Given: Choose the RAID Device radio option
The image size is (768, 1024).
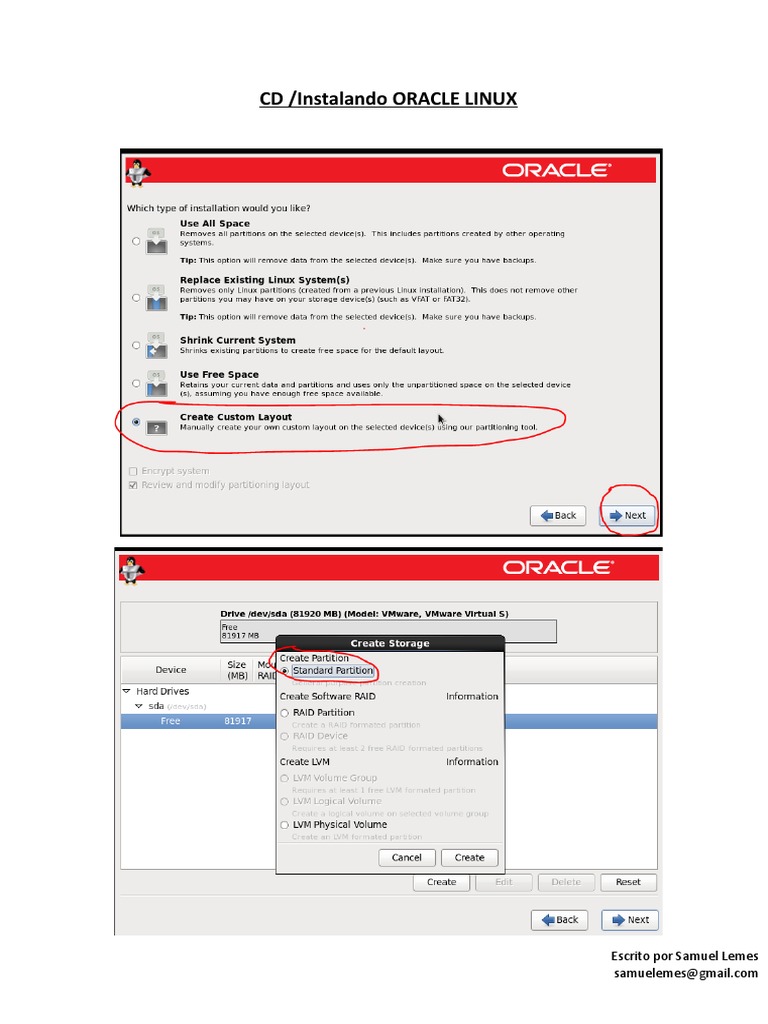Looking at the screenshot, I should (285, 737).
